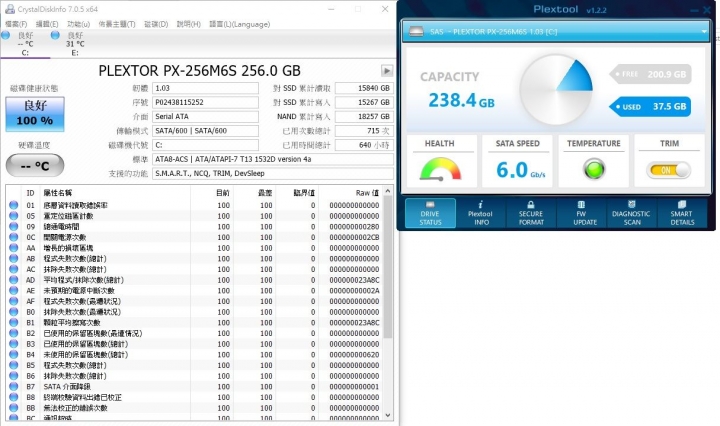Image resolution: width=720 pixels, height=426 pixels.
Task: Click status orb for attribute 09
Action: pyautogui.click(x=14, y=226)
